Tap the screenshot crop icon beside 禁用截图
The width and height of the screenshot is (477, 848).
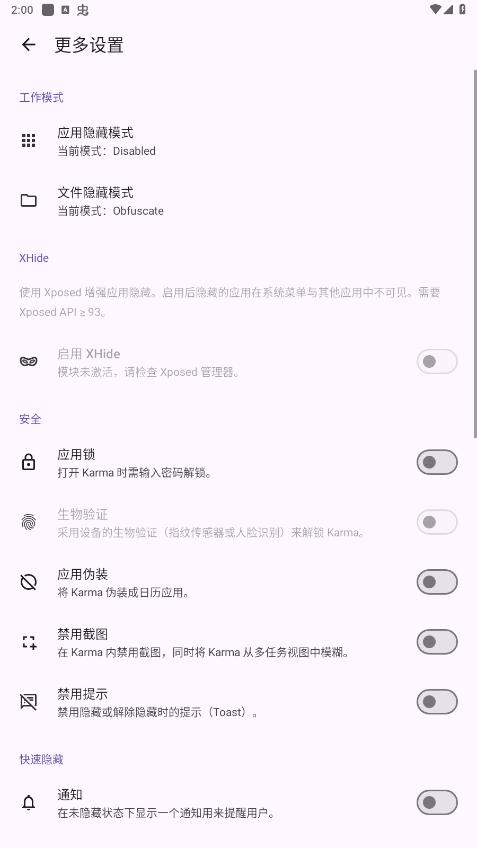(x=29, y=642)
